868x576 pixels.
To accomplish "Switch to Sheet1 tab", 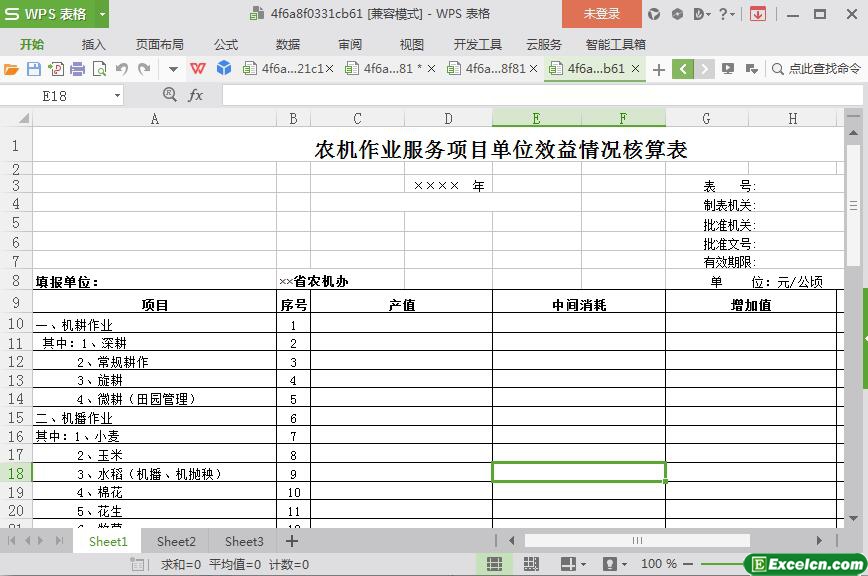I will pos(108,541).
